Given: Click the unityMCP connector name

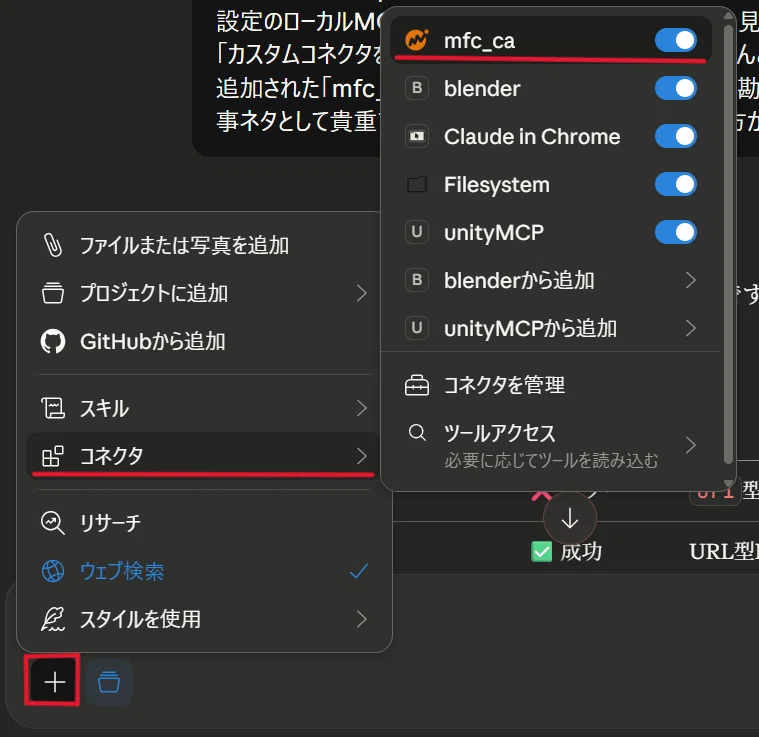Looking at the screenshot, I should (x=494, y=232).
